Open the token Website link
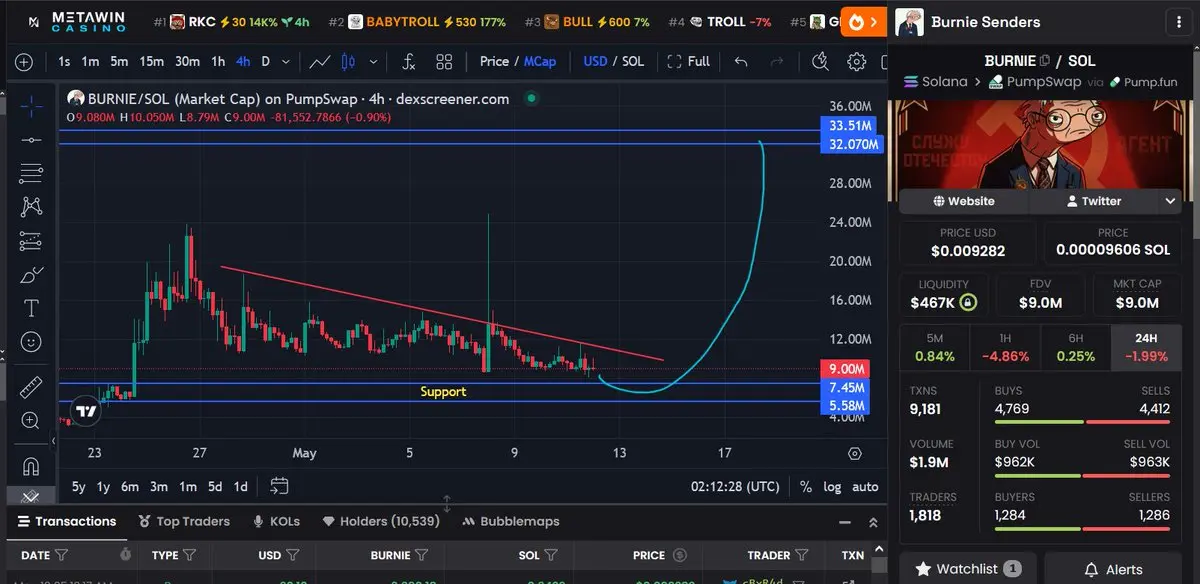This screenshot has height=584, width=1200. click(964, 201)
